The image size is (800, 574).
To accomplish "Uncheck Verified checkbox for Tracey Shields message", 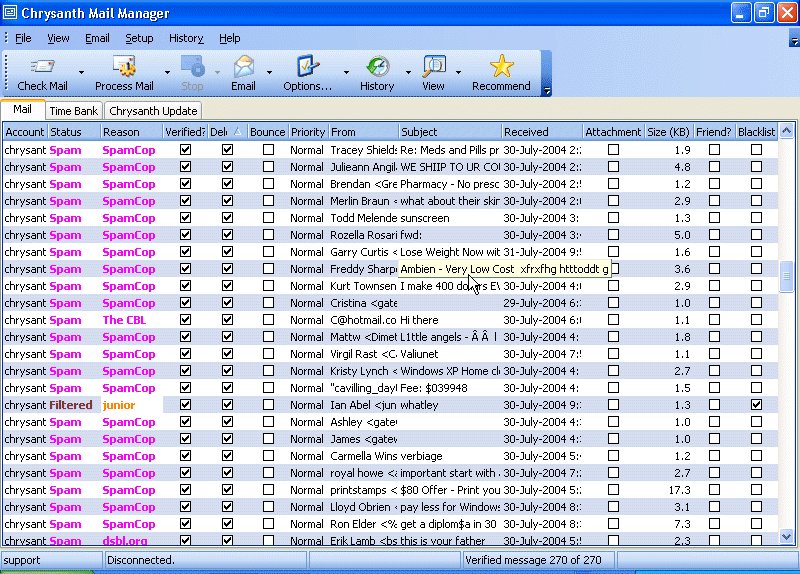I will point(185,150).
